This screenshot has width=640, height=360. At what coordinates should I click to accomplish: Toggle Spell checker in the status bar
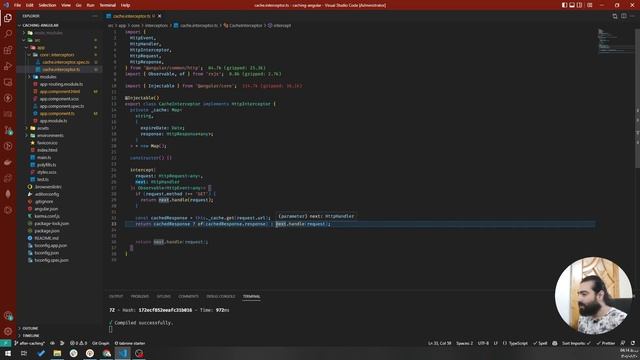(540, 343)
